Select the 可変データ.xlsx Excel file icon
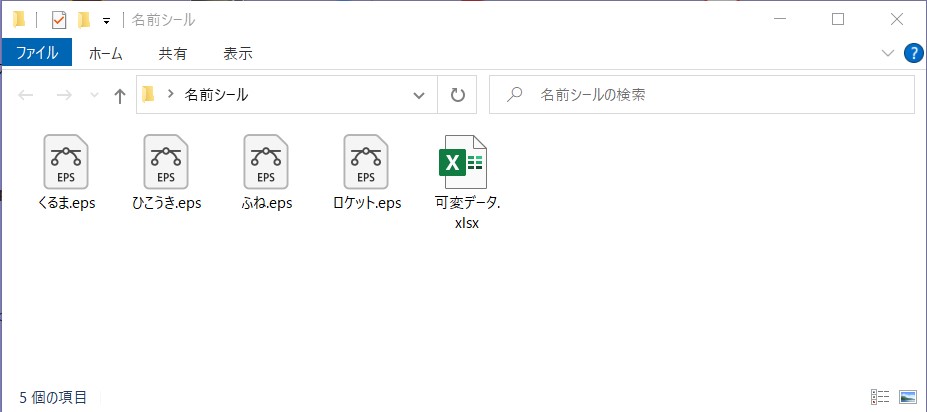Image resolution: width=927 pixels, height=412 pixels. [463, 162]
